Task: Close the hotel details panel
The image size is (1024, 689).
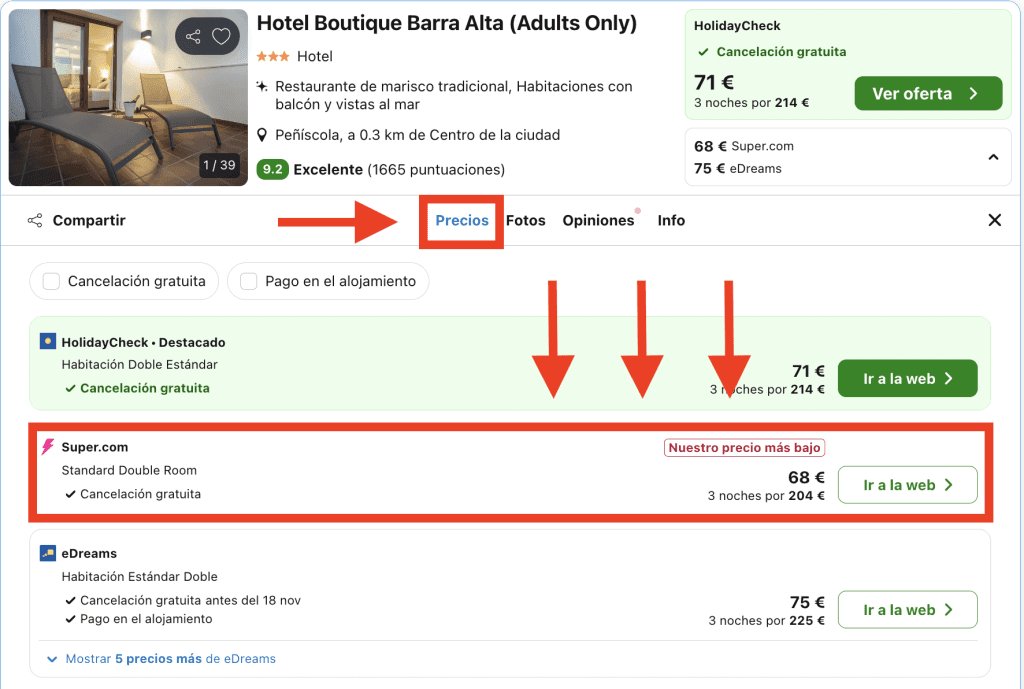Action: pyautogui.click(x=994, y=220)
